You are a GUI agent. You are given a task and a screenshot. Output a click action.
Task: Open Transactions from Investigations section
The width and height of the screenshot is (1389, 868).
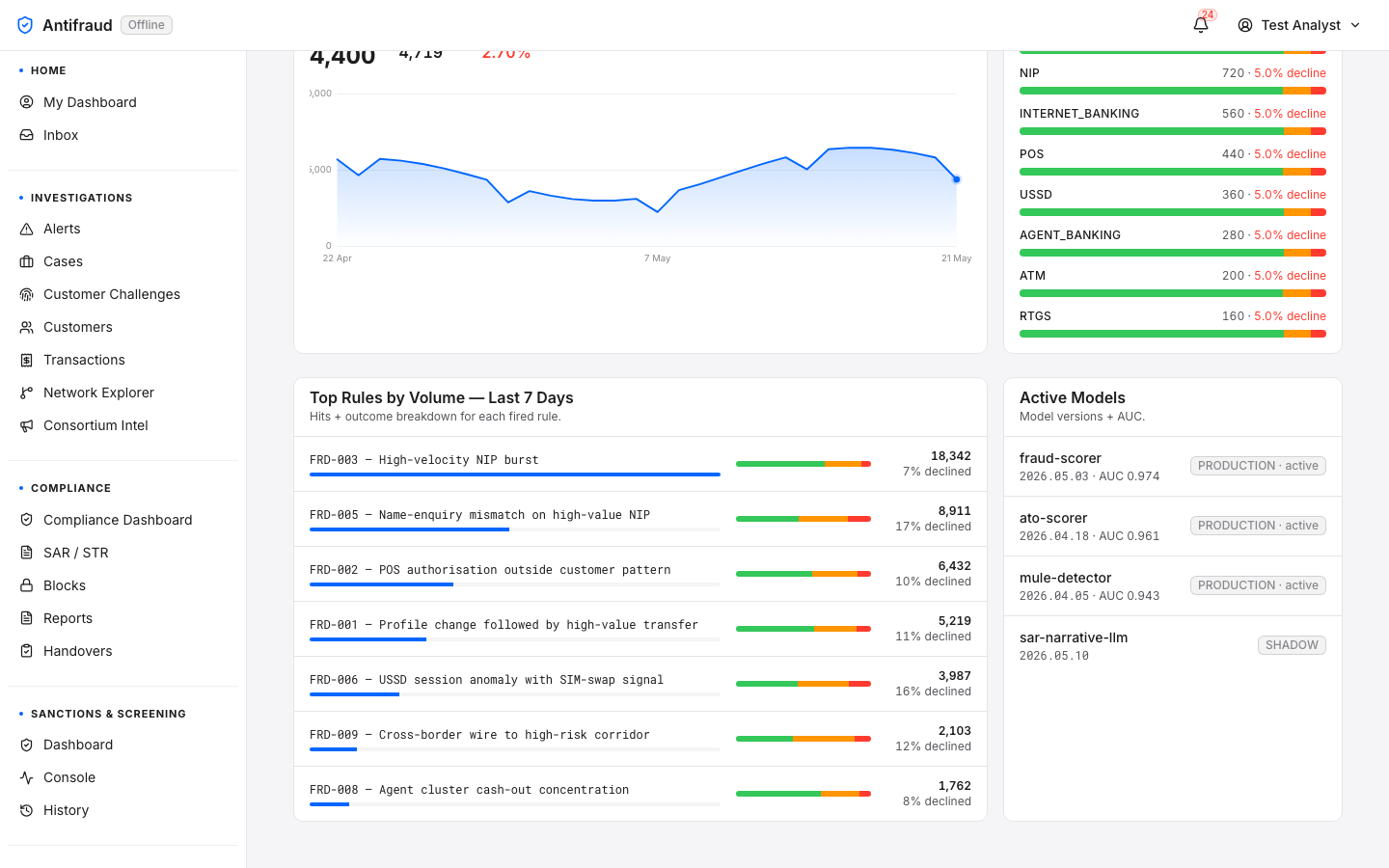pos(123,360)
